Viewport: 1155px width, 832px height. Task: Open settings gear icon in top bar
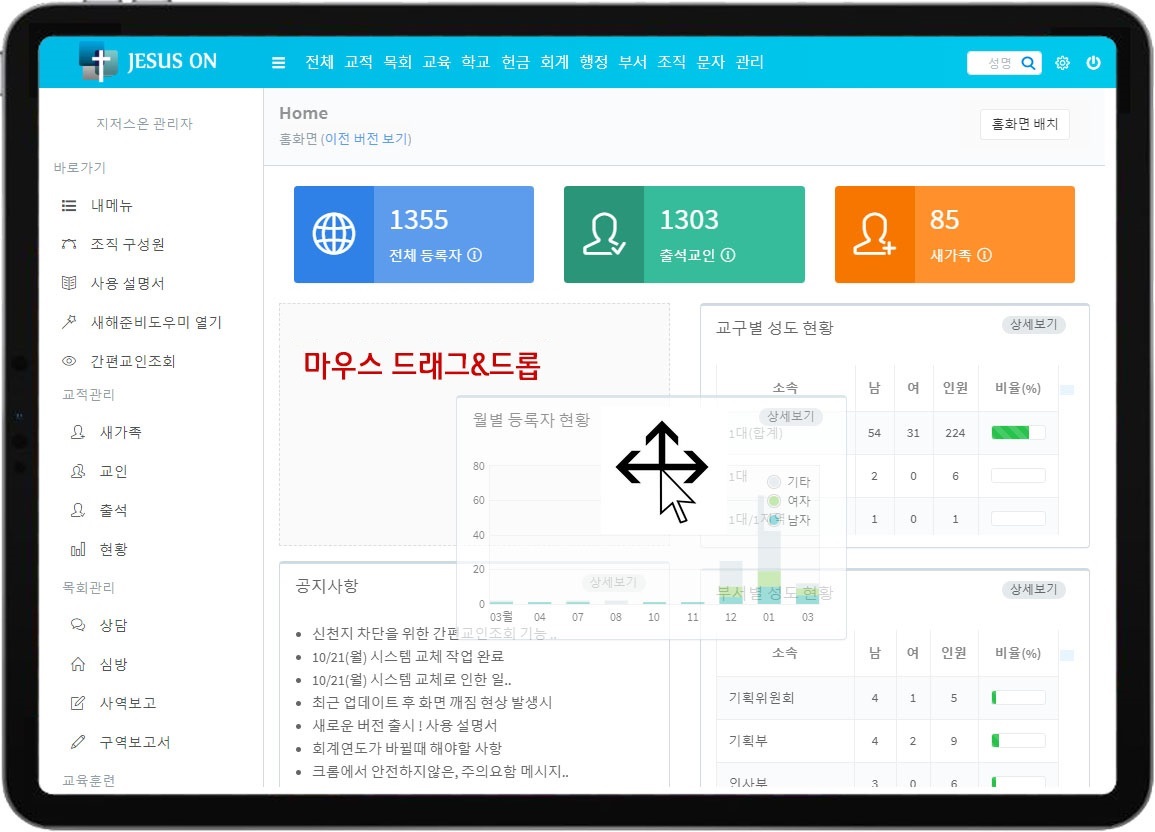tap(1062, 63)
